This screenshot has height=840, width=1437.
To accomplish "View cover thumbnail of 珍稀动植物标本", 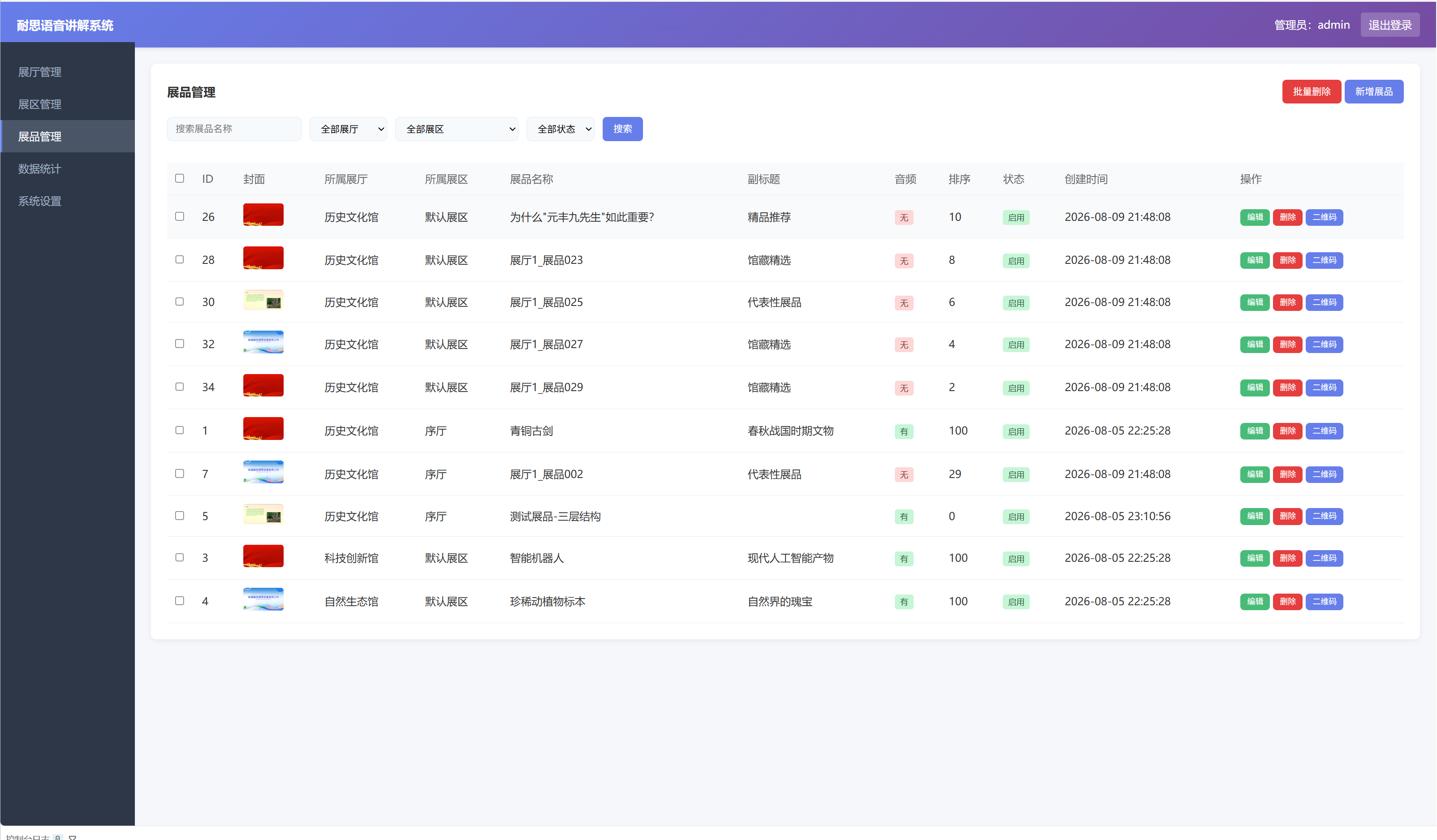I will coord(263,599).
